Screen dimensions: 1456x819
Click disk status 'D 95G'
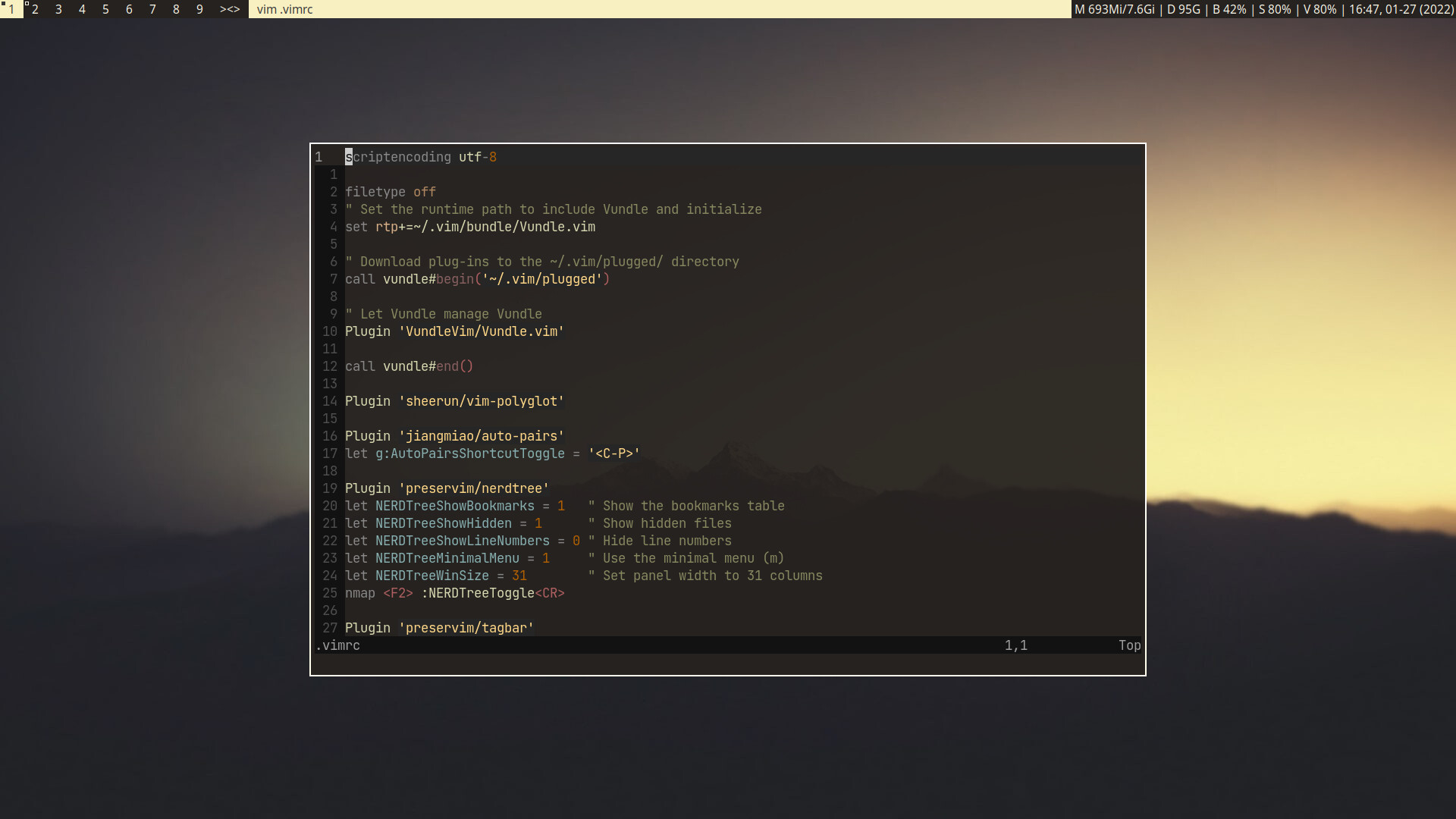pos(1184,9)
